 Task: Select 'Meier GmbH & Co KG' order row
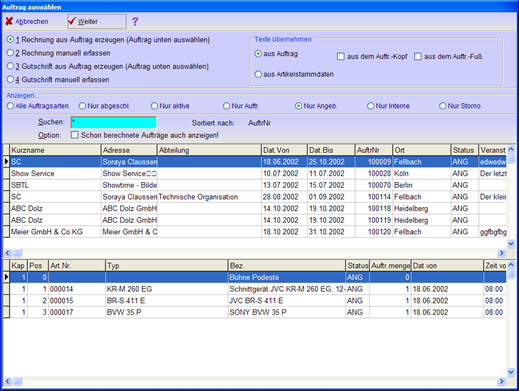pos(255,232)
